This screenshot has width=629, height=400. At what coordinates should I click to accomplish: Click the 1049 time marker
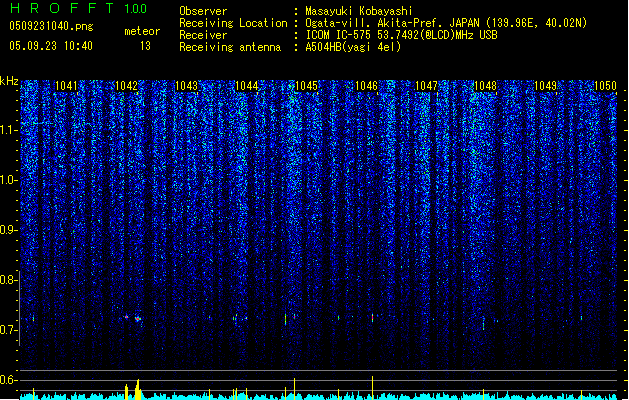(x=546, y=86)
